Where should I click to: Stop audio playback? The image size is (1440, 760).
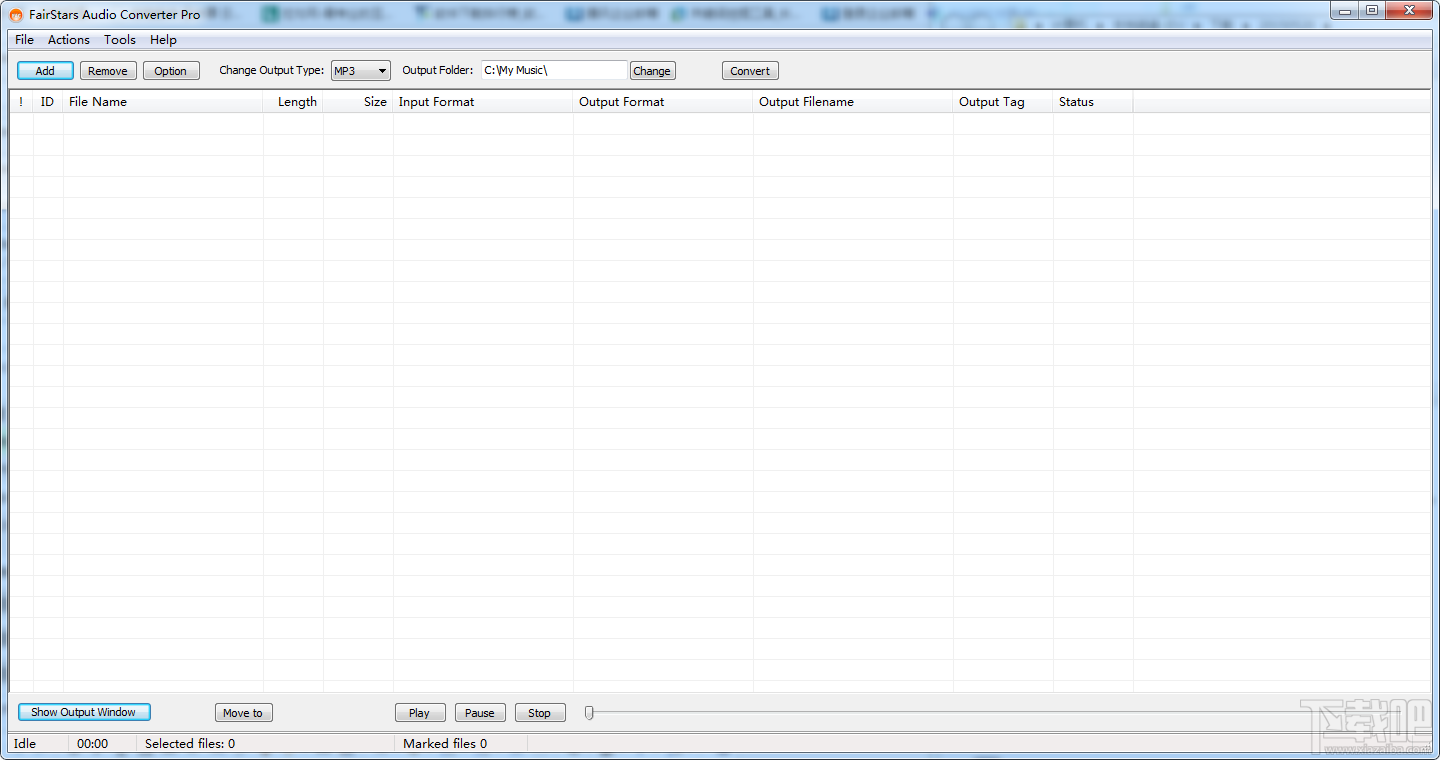click(540, 713)
